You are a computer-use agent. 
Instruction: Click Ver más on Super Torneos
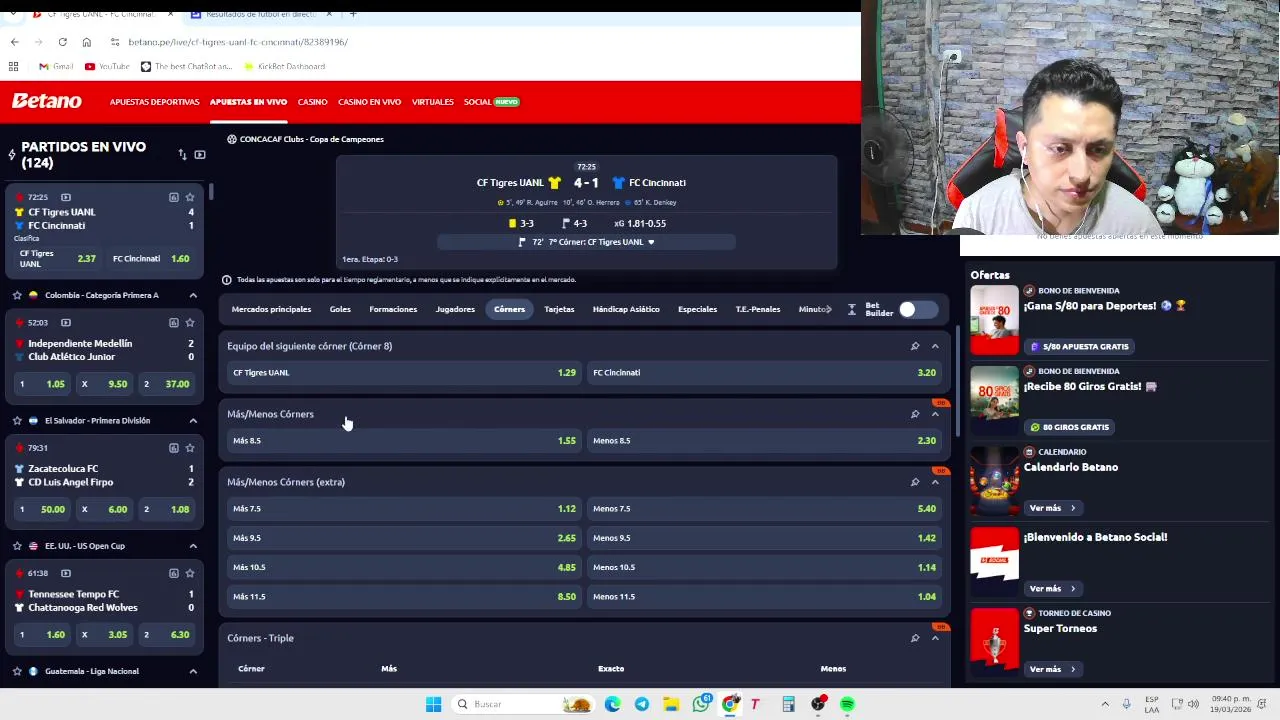(1052, 669)
